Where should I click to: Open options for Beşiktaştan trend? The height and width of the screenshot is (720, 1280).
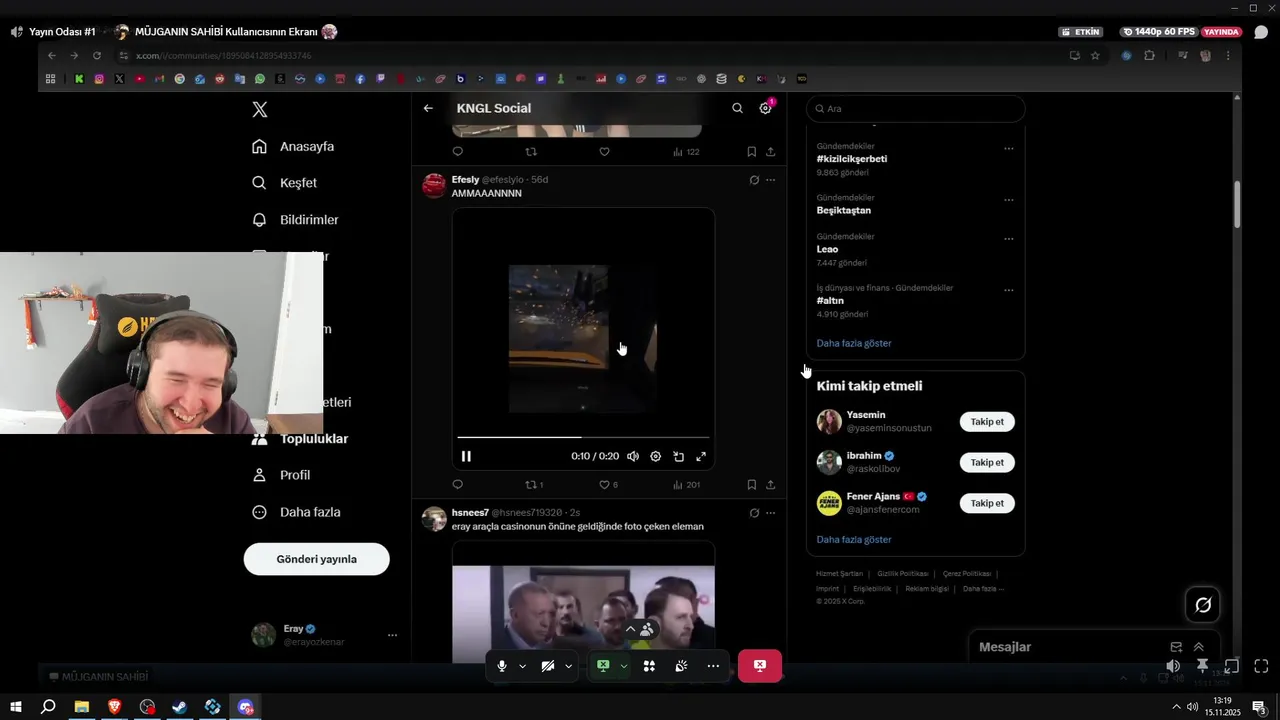[1008, 200]
